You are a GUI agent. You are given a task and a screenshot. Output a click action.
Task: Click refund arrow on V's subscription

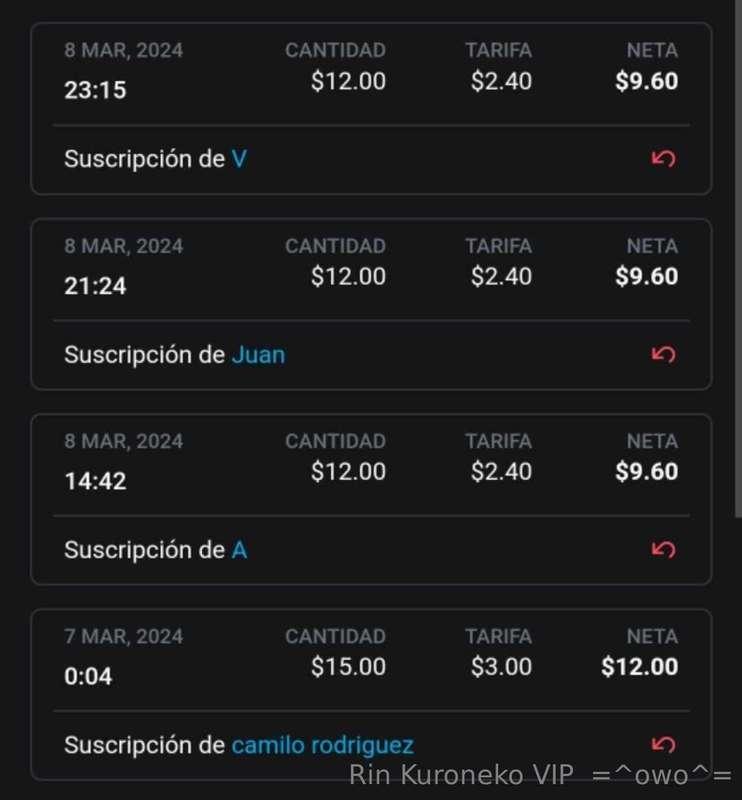pos(663,159)
